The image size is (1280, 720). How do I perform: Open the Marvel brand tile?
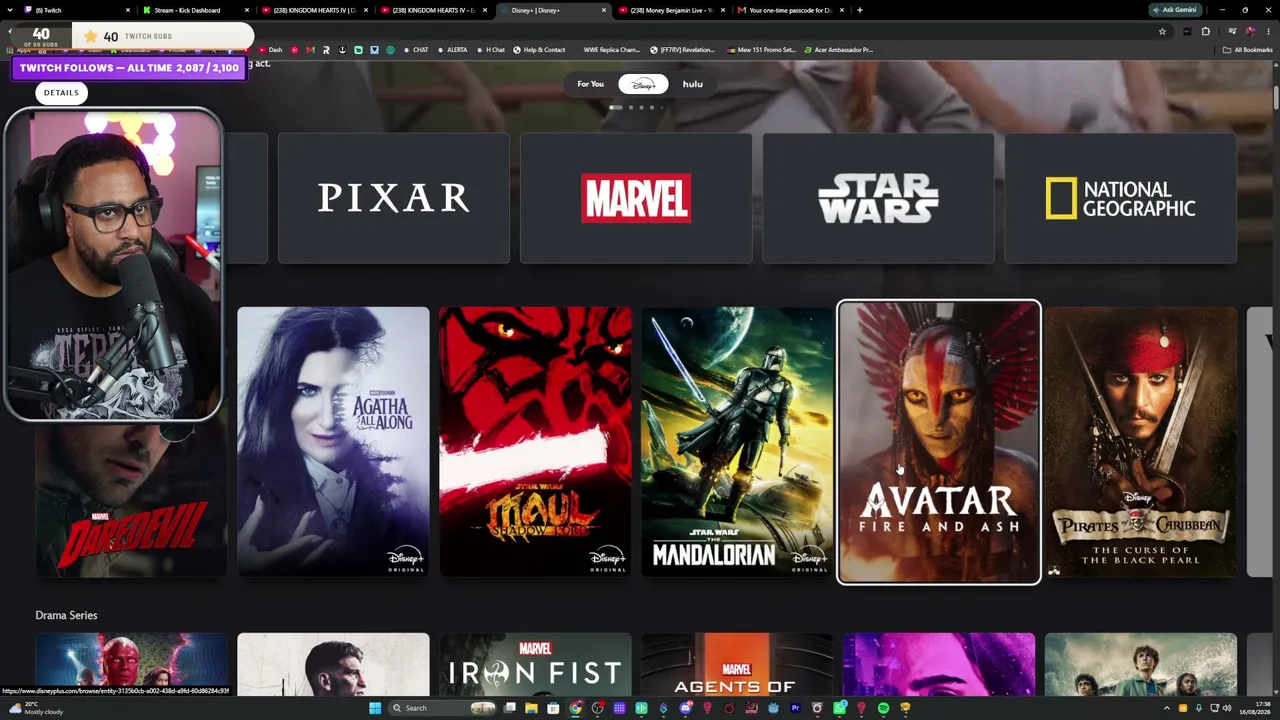coord(636,198)
